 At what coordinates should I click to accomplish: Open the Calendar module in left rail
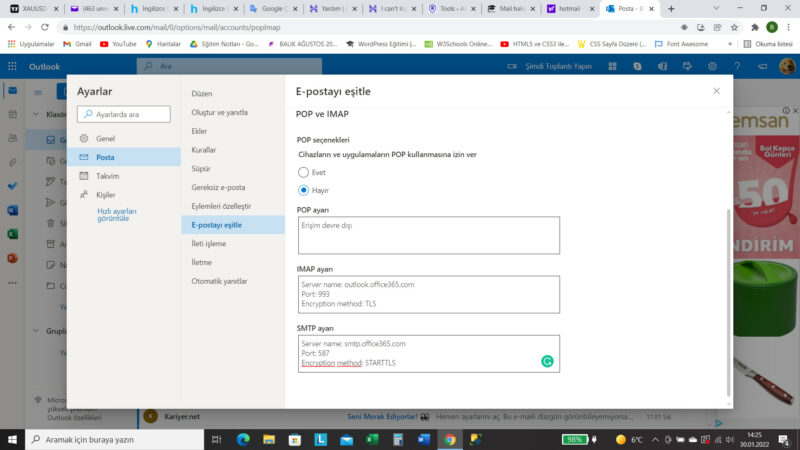tap(13, 114)
